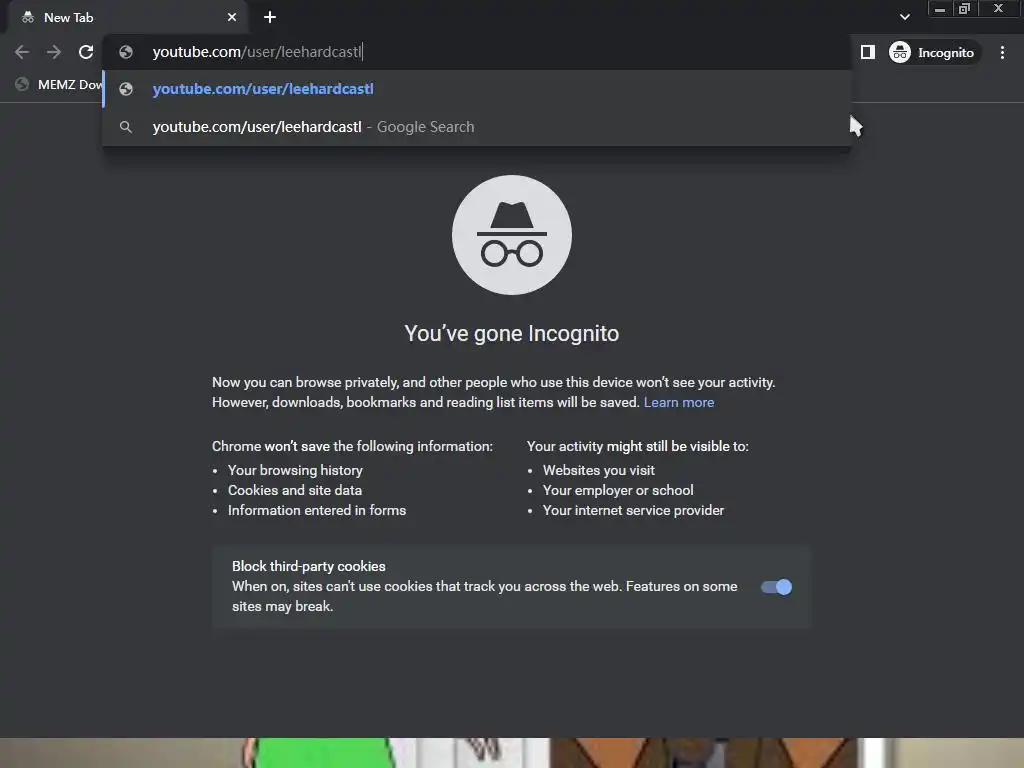Click "Your internet service provider" list item
This screenshot has height=768, width=1024.
pos(633,510)
